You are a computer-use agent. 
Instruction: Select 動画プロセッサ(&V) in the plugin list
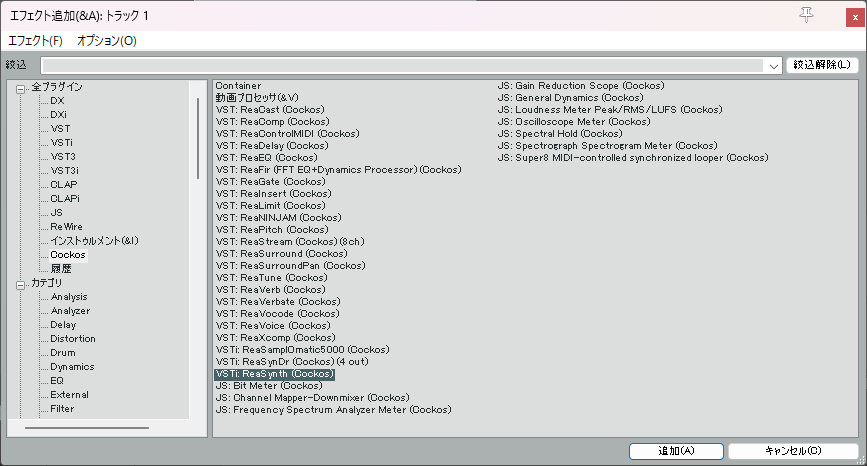click(257, 98)
